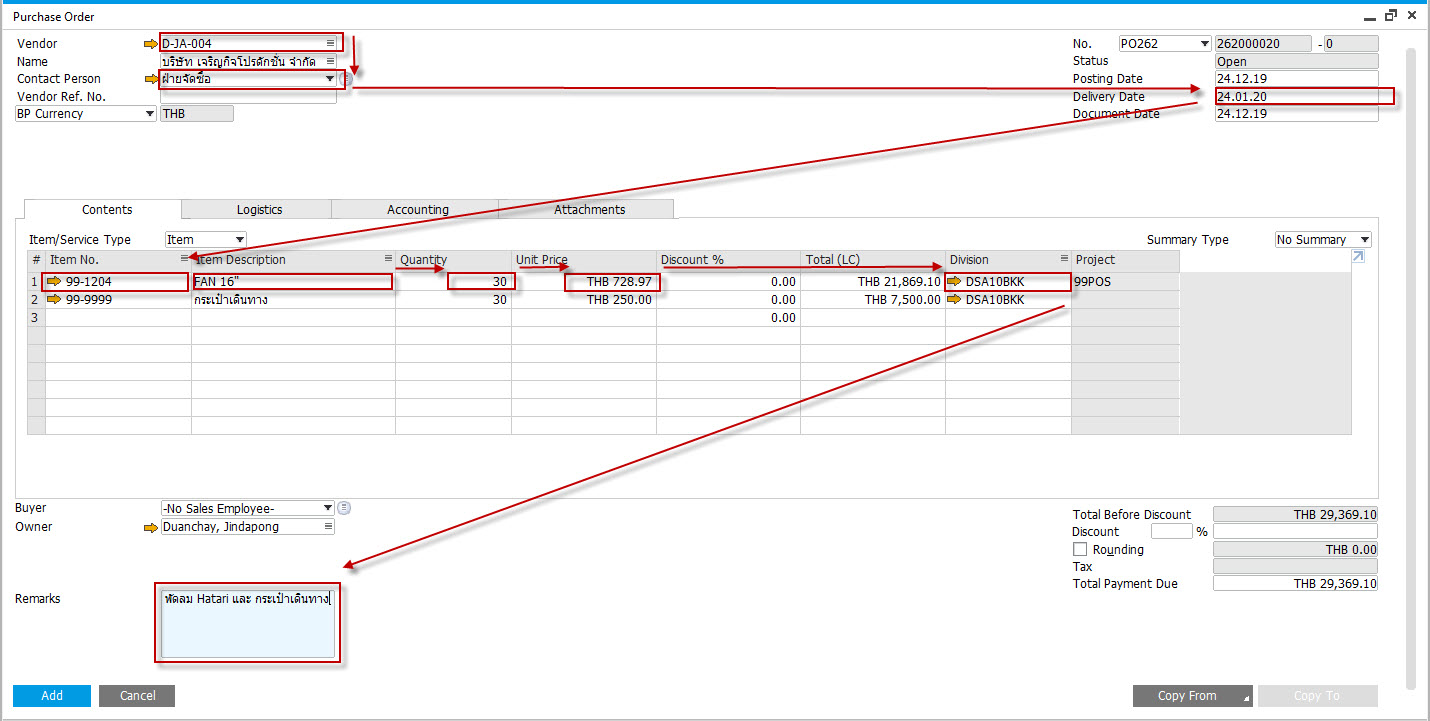Click the orange arrow for item 99-1204
Viewport: 1430px width, 721px height.
[54, 282]
